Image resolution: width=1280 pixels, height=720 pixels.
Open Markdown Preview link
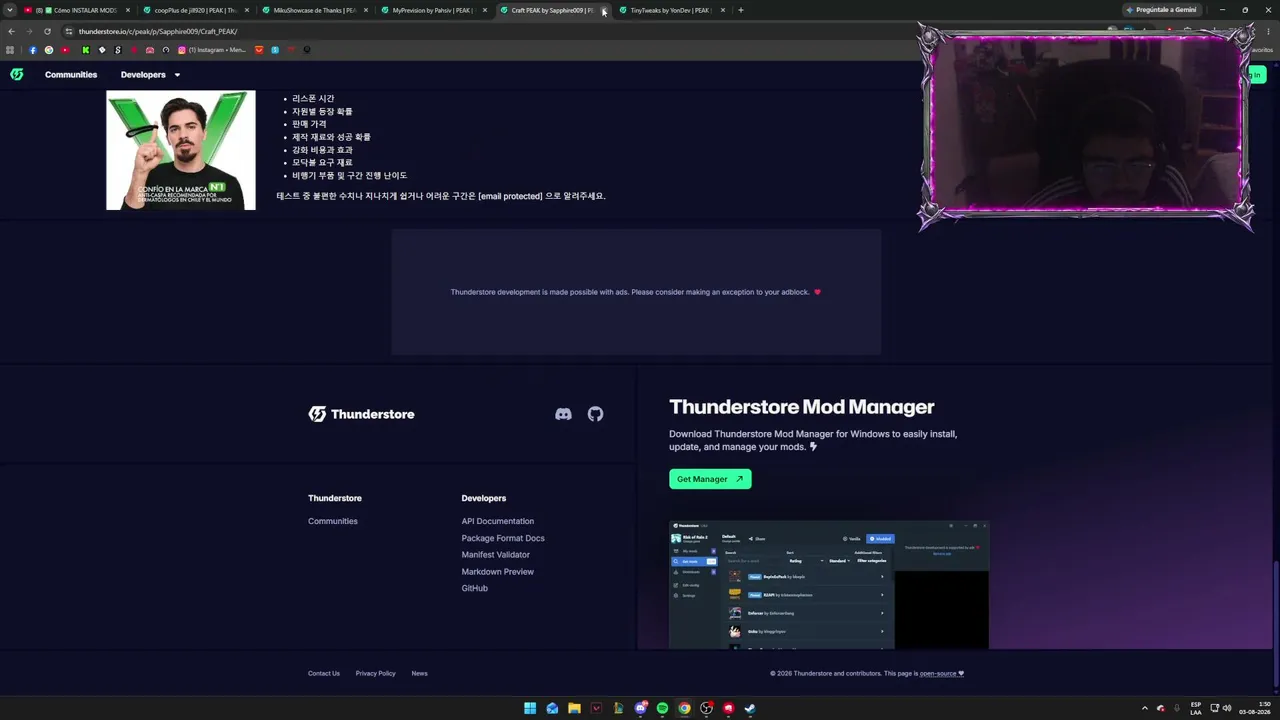click(x=498, y=572)
